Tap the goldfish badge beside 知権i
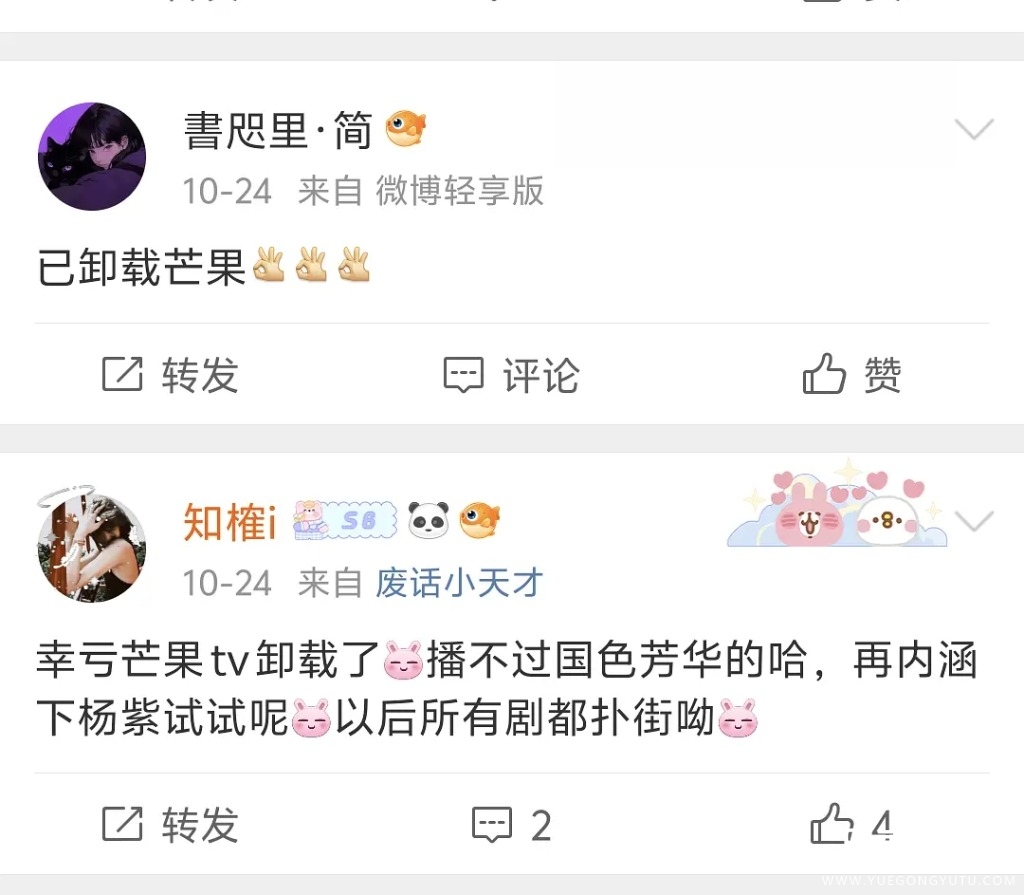This screenshot has width=1024, height=895. (479, 520)
